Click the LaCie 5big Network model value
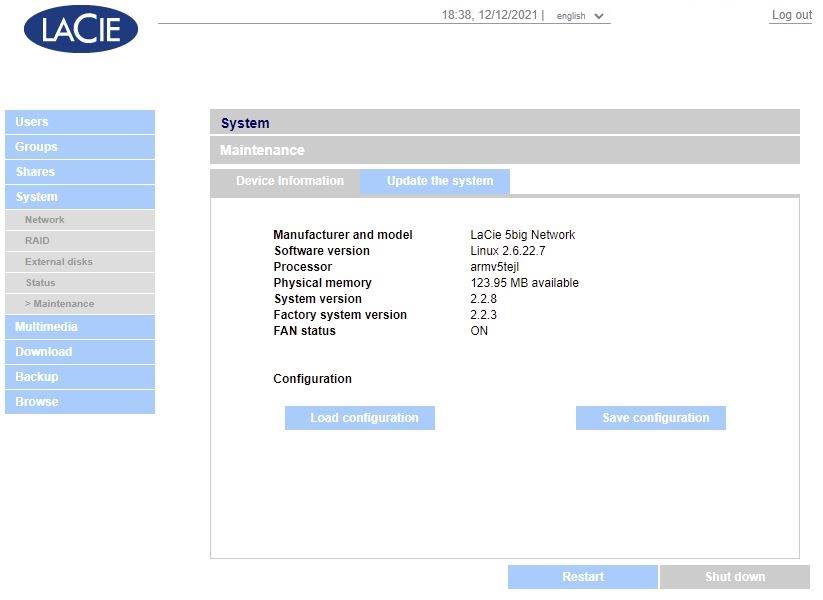 [x=523, y=235]
